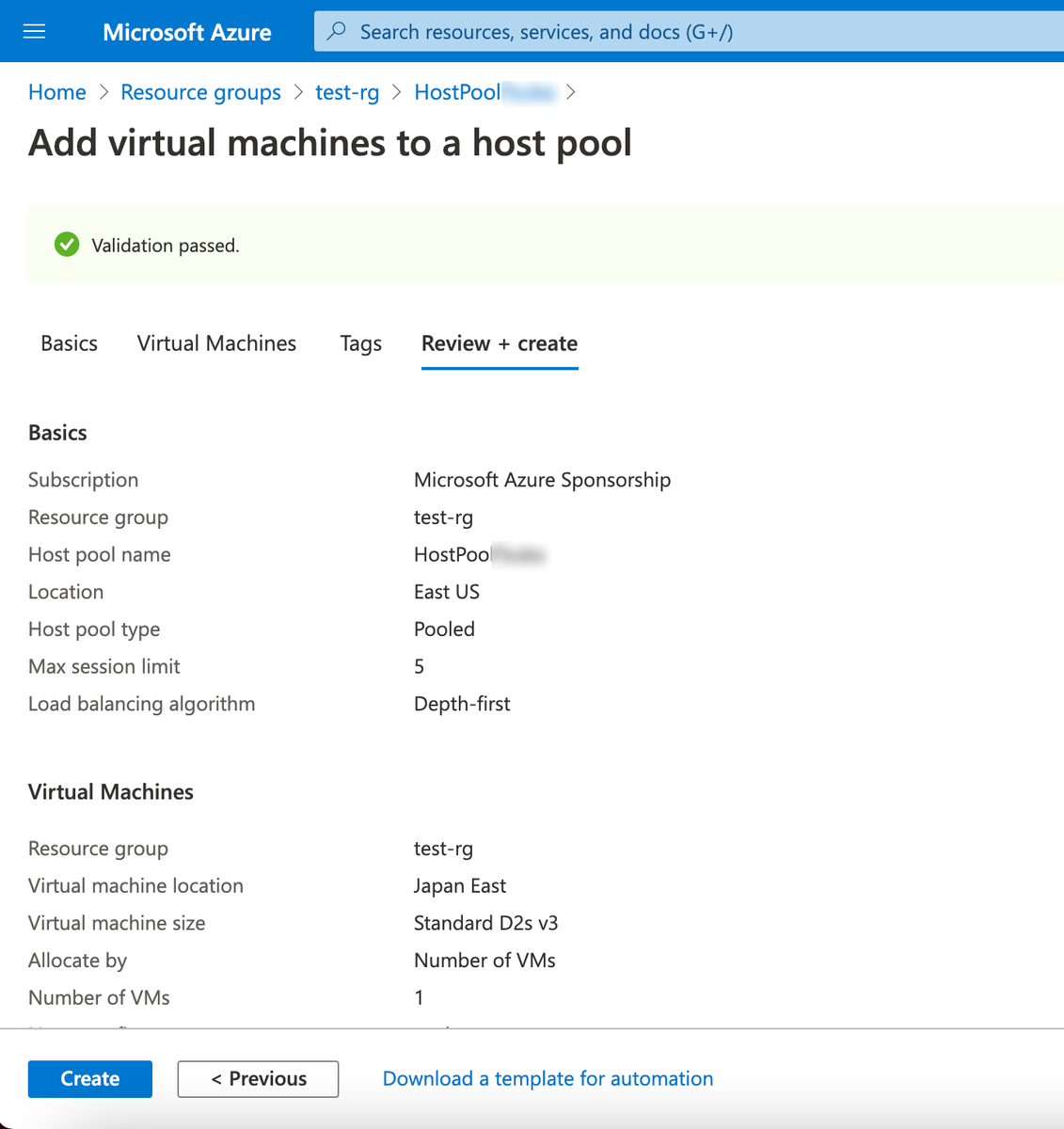1064x1129 pixels.
Task: Click the Create button
Action: click(90, 1079)
